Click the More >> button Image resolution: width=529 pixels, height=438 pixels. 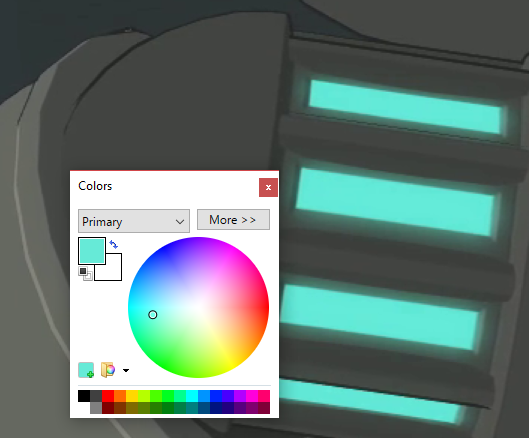[x=233, y=220]
